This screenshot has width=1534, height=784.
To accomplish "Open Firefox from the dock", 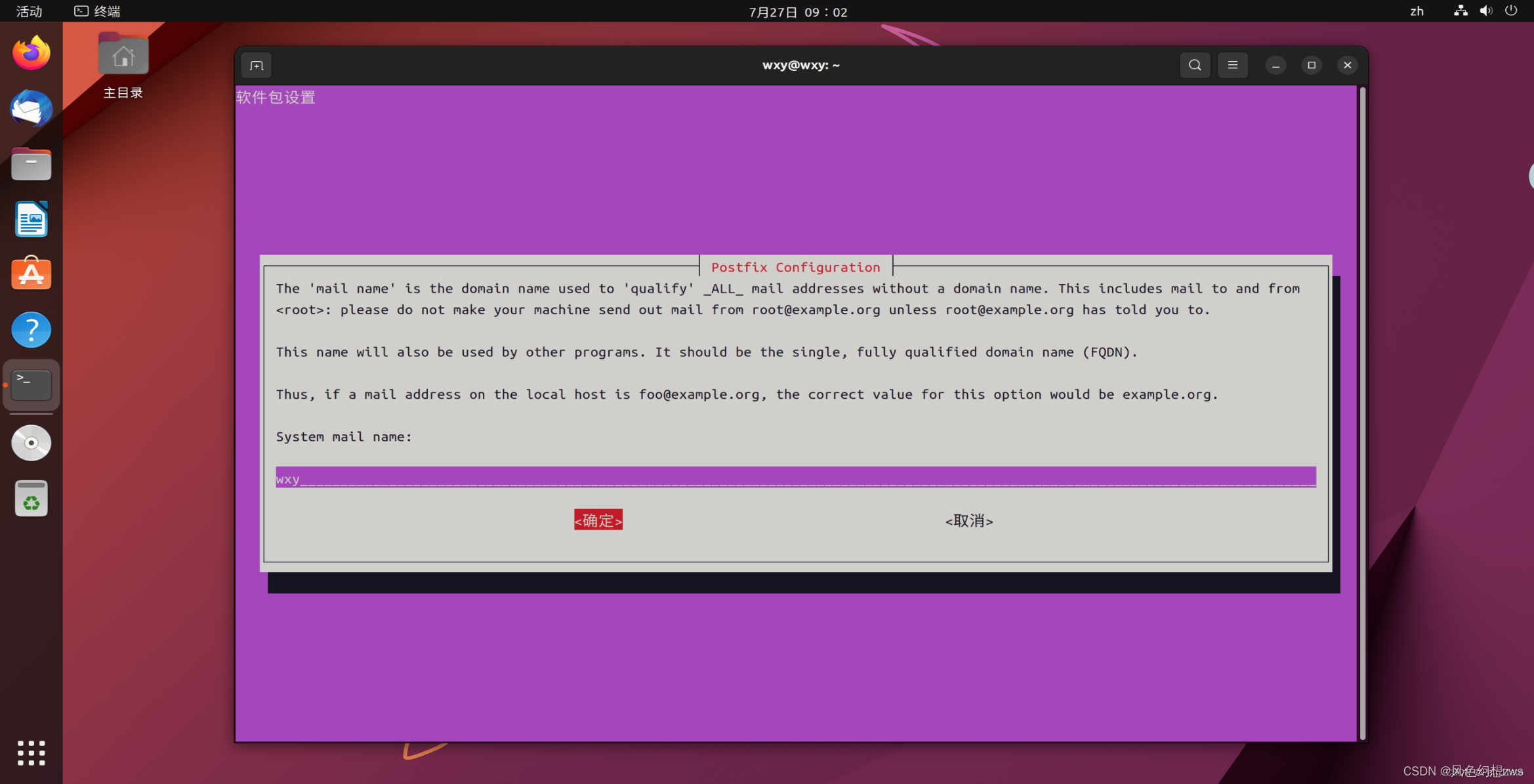I will tap(31, 53).
